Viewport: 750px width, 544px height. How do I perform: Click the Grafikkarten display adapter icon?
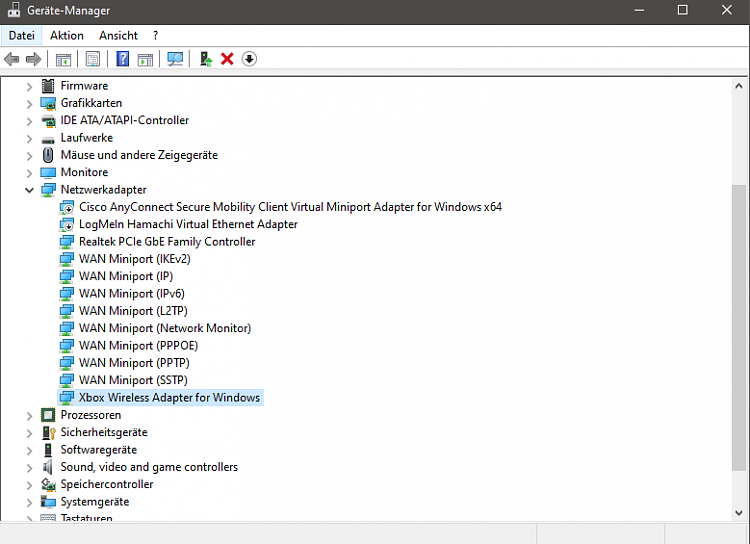coord(48,103)
